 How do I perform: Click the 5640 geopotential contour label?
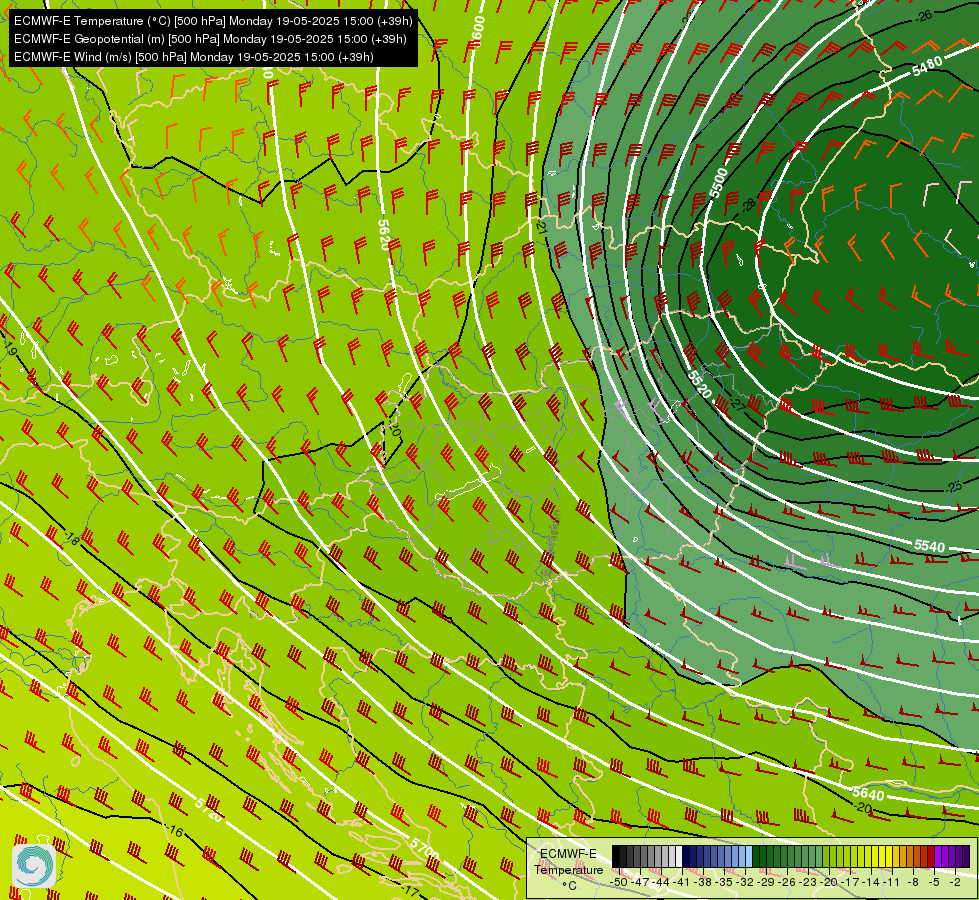tap(868, 794)
